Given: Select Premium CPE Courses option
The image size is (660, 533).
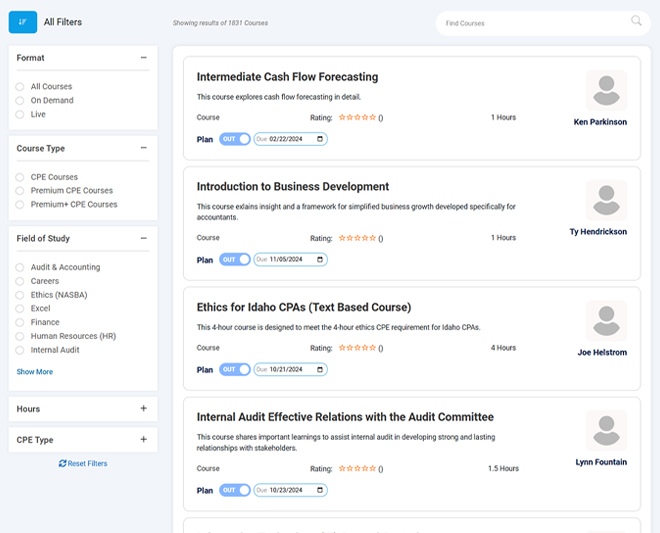Looking at the screenshot, I should click(x=20, y=191).
